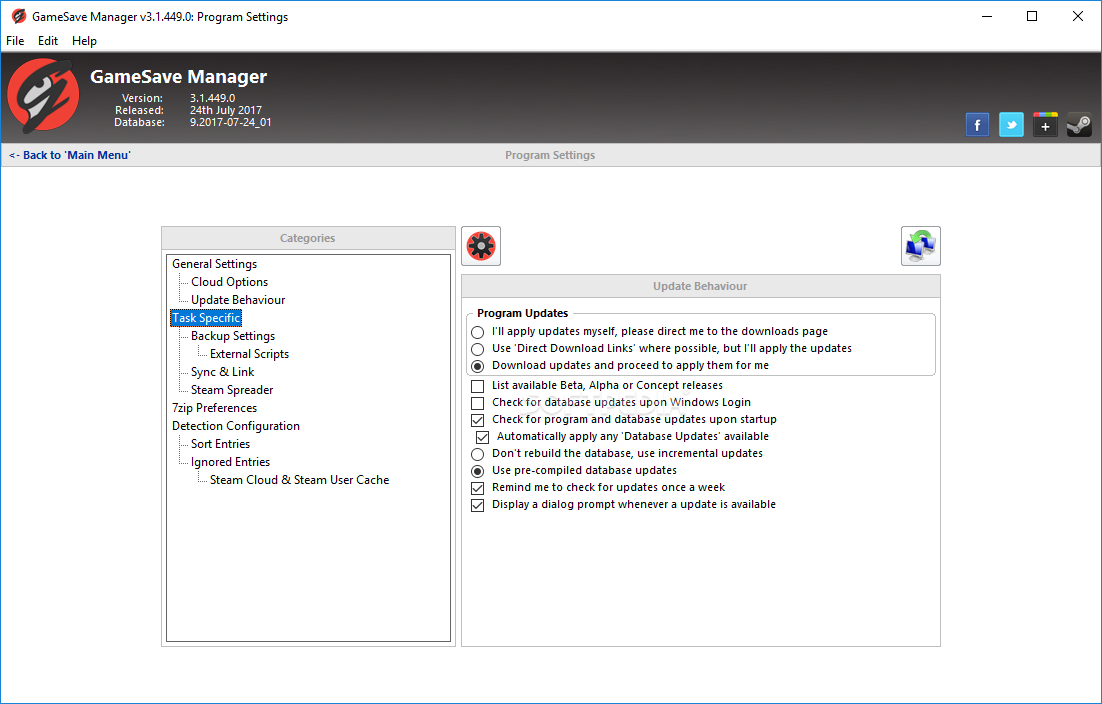1102x704 pixels.
Task: Click the GameSave Manager logo in header
Action: (44, 96)
